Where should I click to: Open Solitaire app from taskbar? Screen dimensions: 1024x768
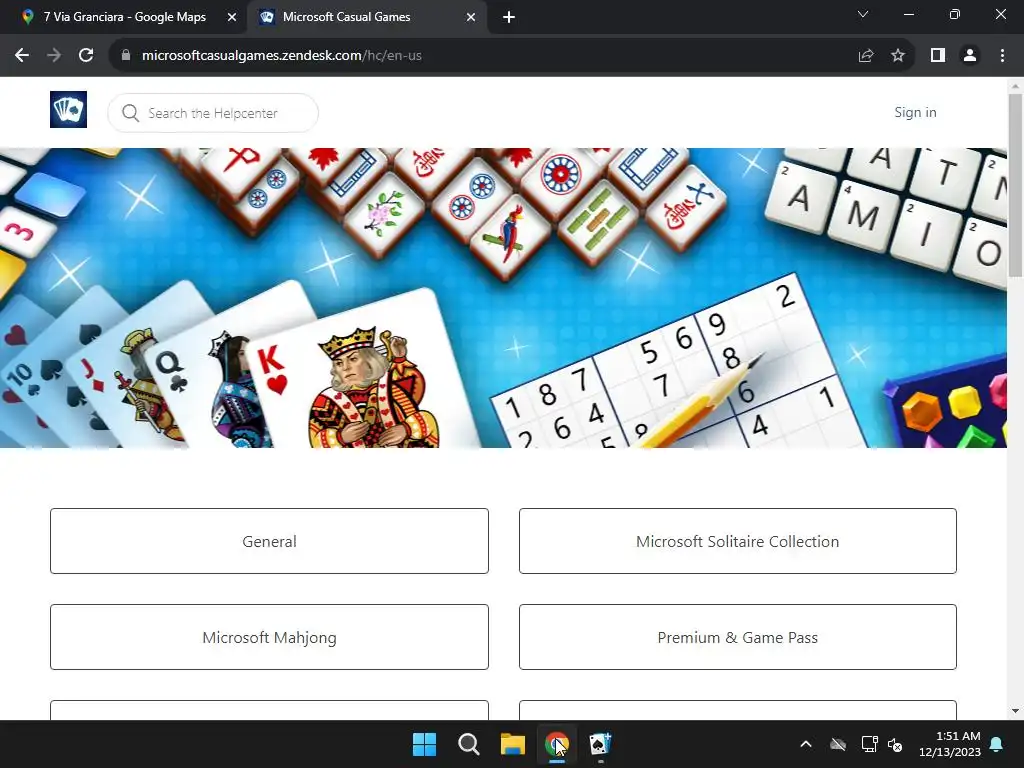pyautogui.click(x=600, y=744)
